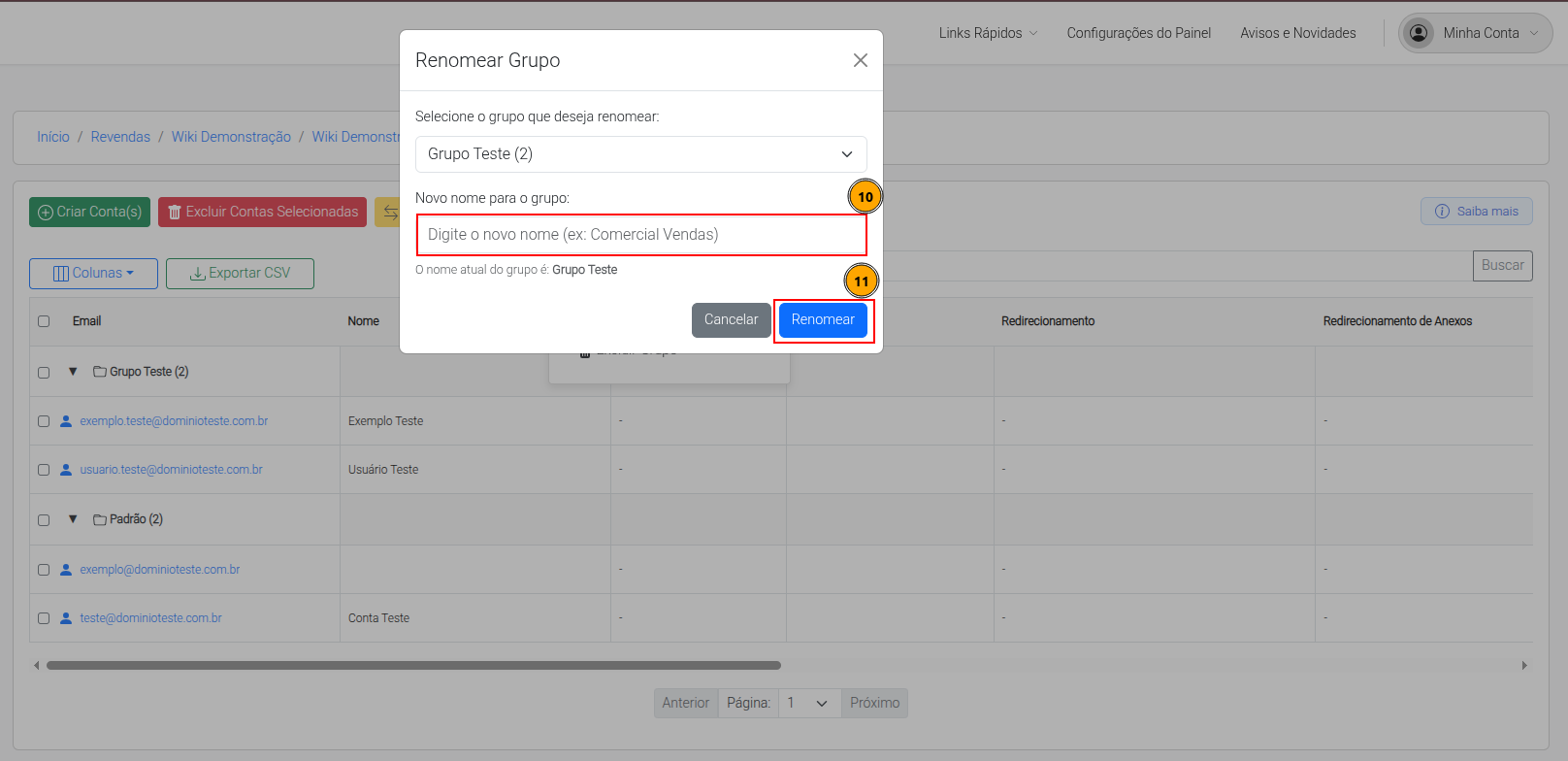Open usuario.teste@dominioteste.com.br account link
Image resolution: width=1568 pixels, height=761 pixels.
(x=171, y=470)
